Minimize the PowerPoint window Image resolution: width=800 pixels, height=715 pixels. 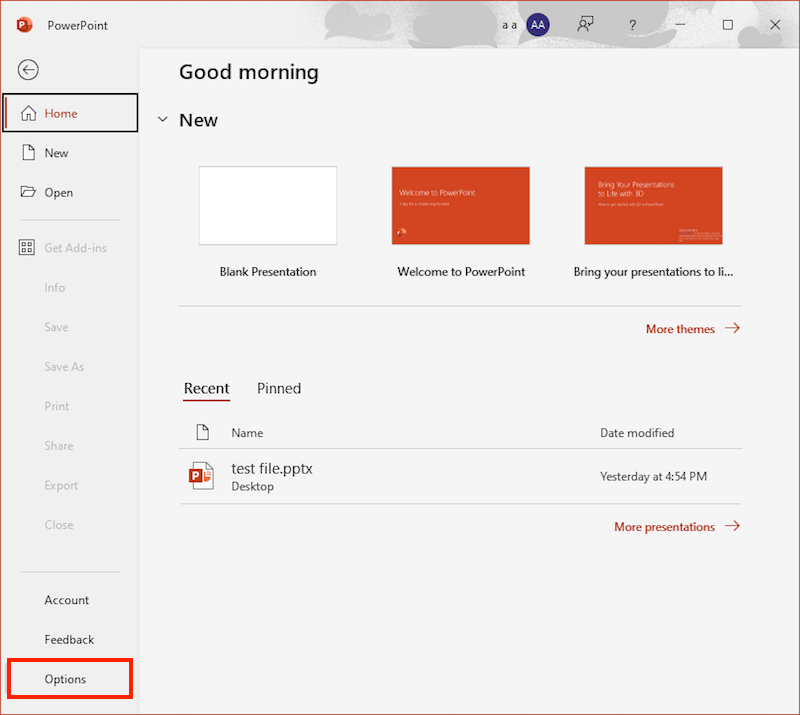[x=680, y=24]
